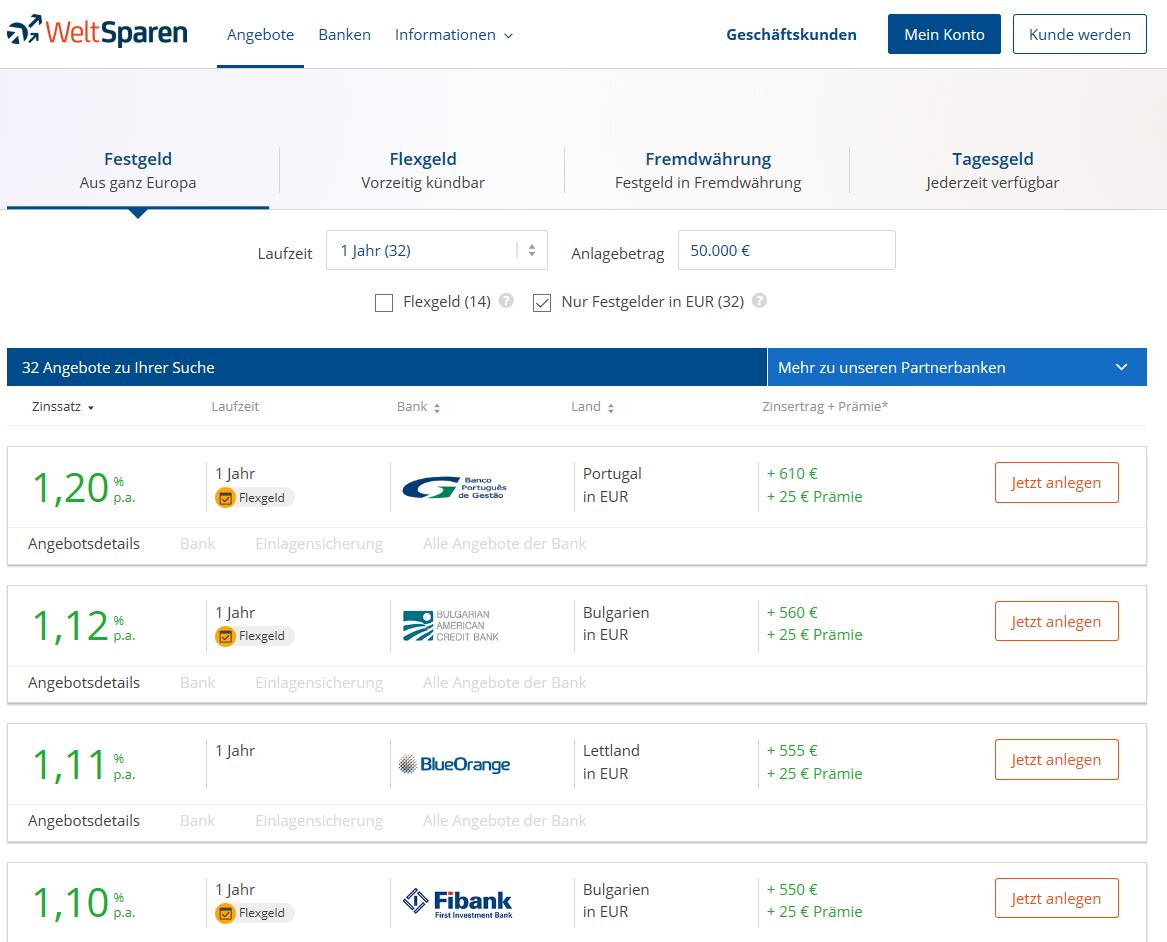Screen dimensions: 1167x942
Task: Open the Bank tab of the 1,12% offer
Action: (197, 682)
